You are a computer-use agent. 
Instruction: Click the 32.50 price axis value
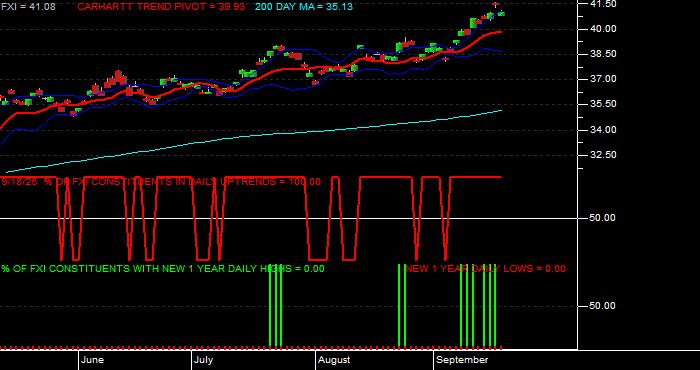[x=604, y=155]
